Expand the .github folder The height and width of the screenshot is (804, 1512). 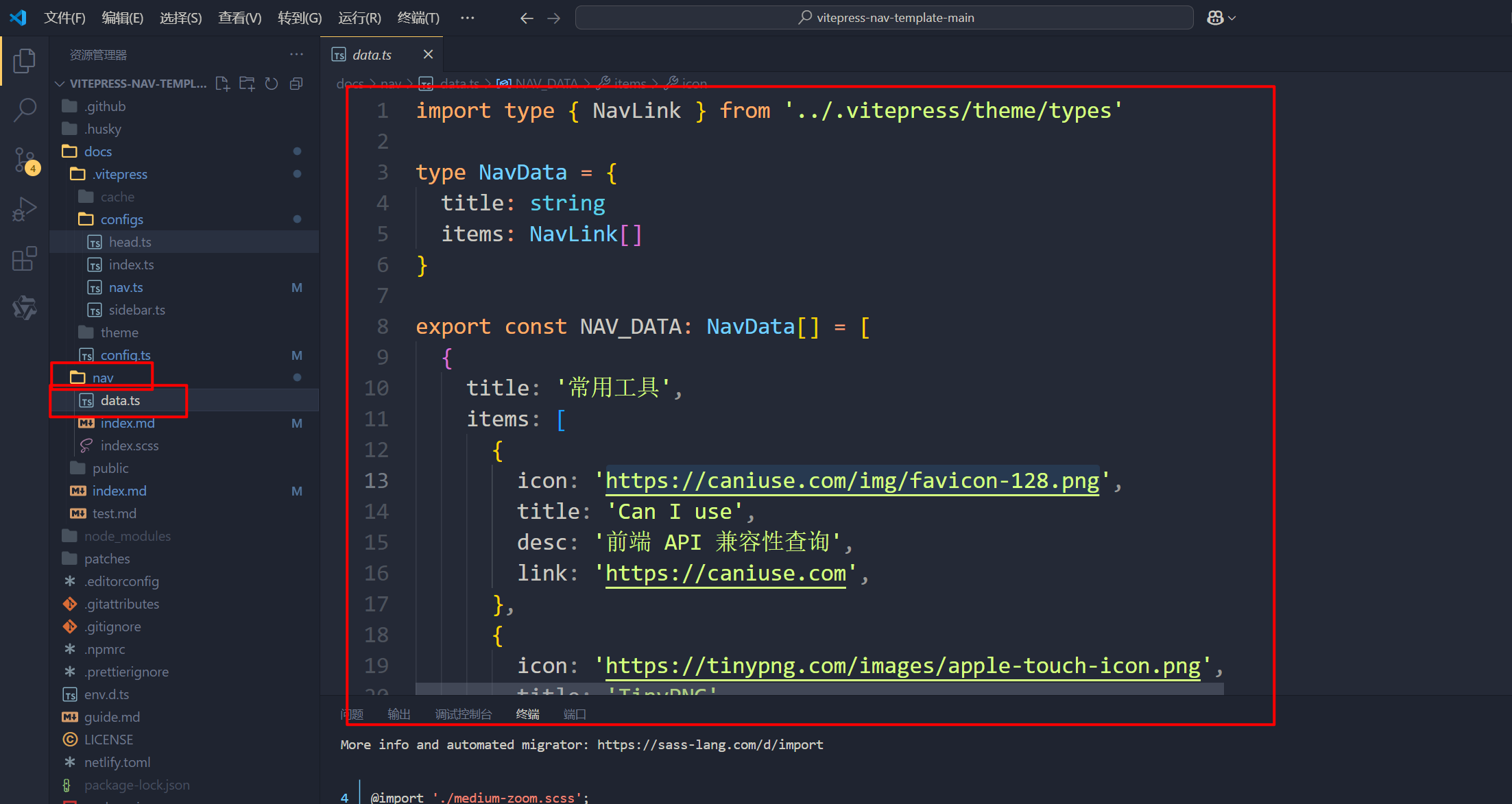click(105, 106)
